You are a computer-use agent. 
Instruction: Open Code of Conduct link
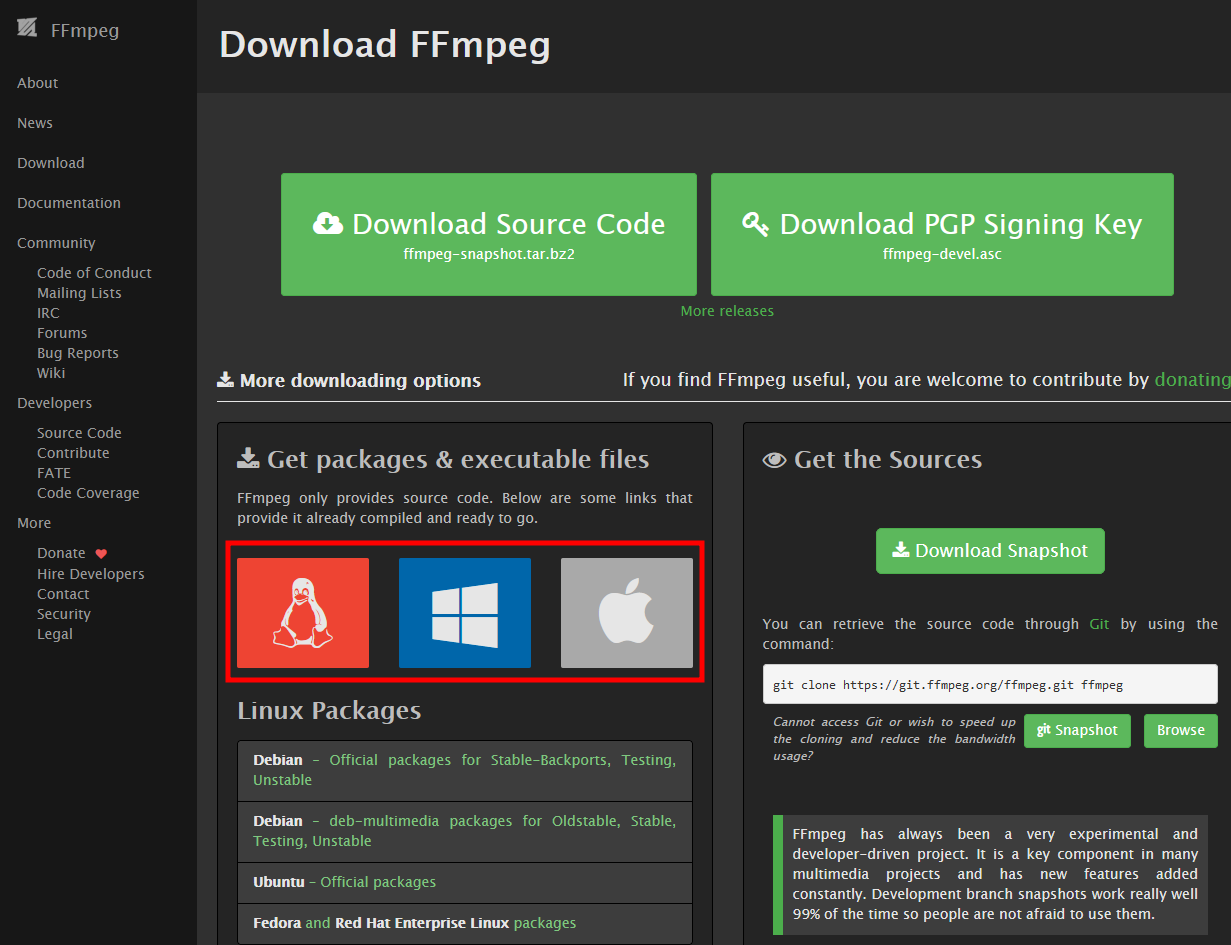[94, 273]
